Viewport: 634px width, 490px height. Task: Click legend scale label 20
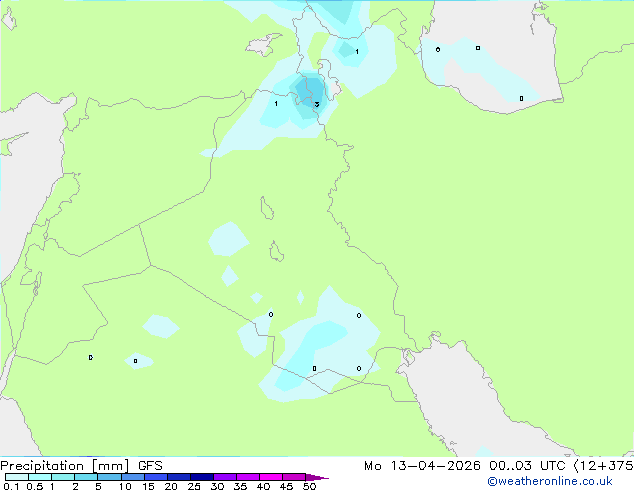pyautogui.click(x=171, y=486)
